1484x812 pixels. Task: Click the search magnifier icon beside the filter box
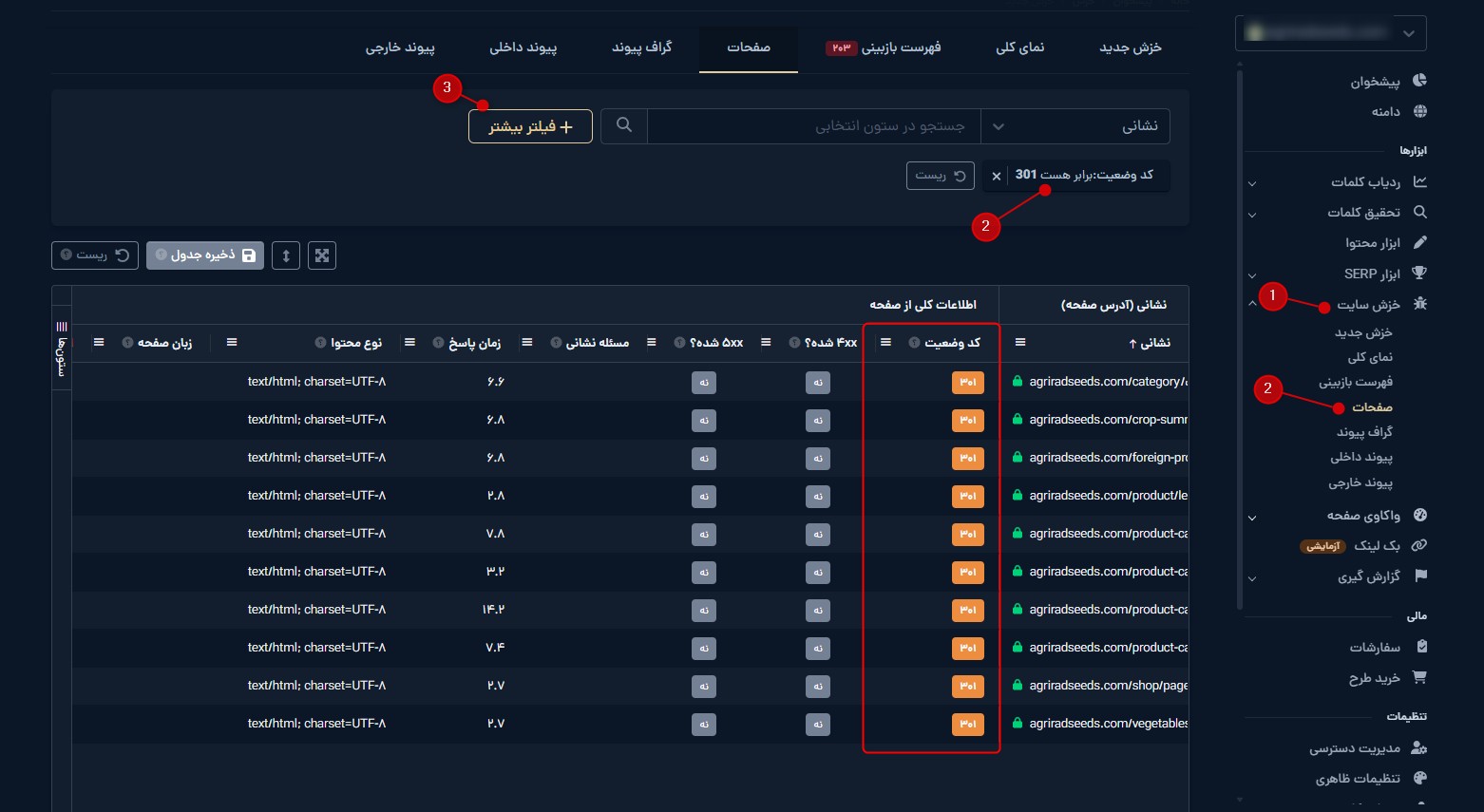[624, 125]
